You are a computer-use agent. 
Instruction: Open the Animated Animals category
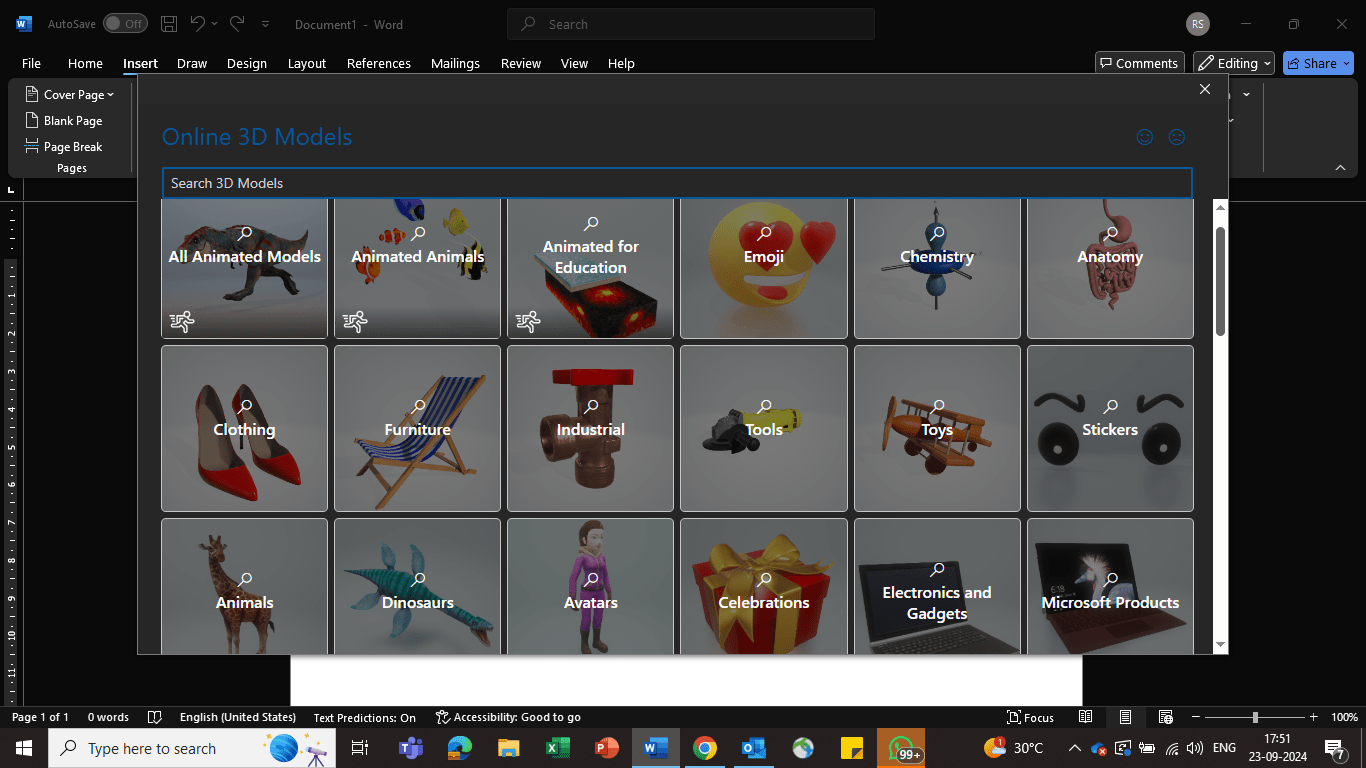point(417,268)
